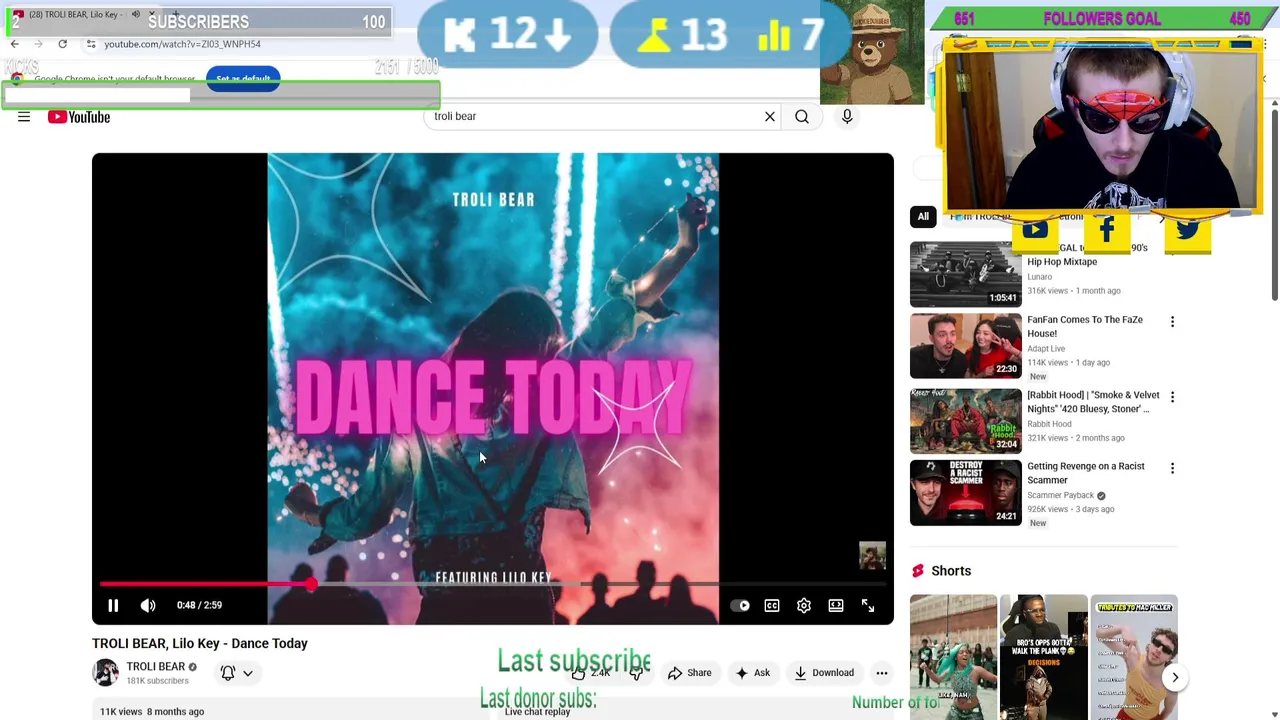The height and width of the screenshot is (720, 1280).
Task: Open the TROLI BEAR channel name link
Action: 155,667
